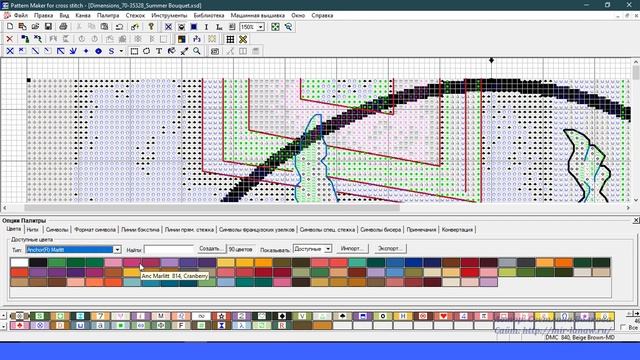Close the palette options panel
This screenshot has width=640, height=360.
pos(636,220)
